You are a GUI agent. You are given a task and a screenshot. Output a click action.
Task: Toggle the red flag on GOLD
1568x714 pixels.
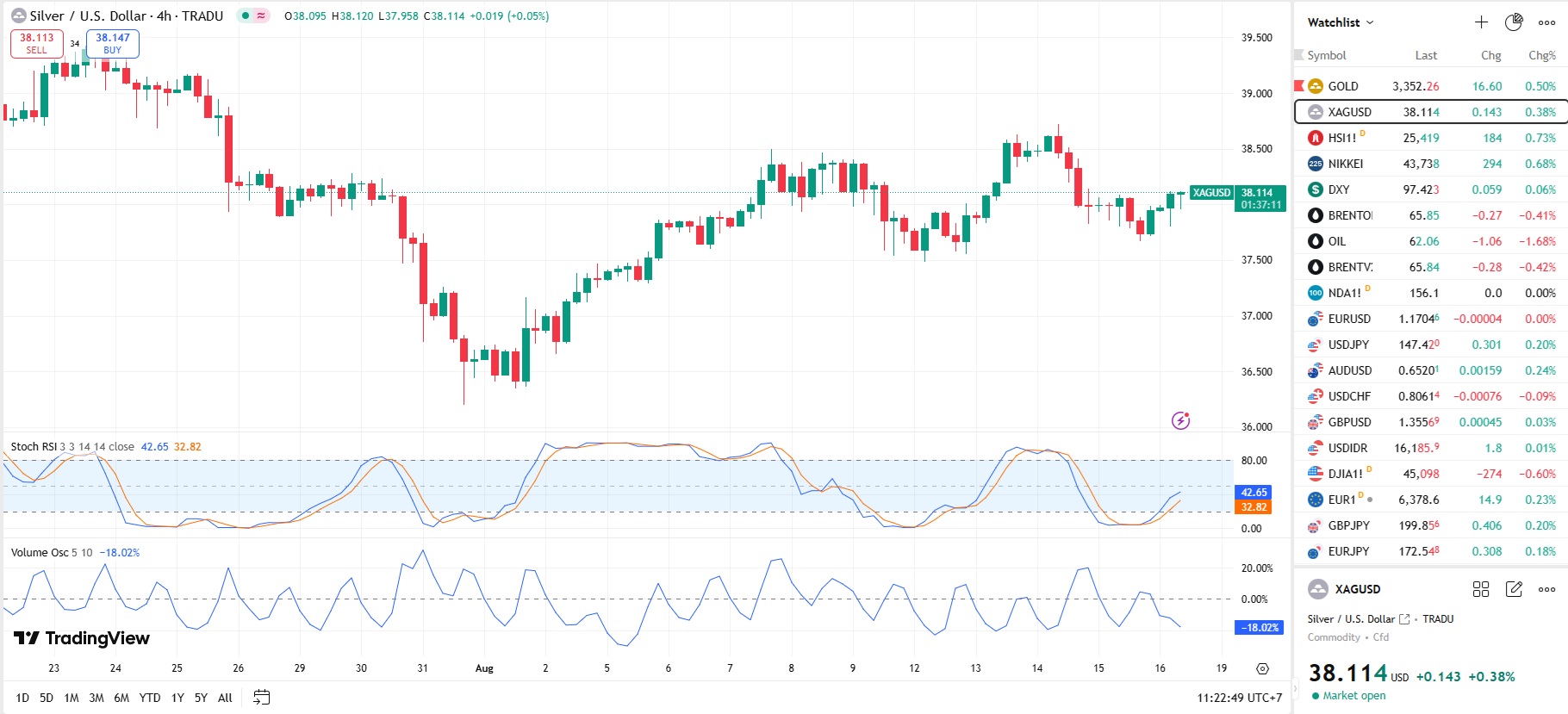[x=1299, y=86]
